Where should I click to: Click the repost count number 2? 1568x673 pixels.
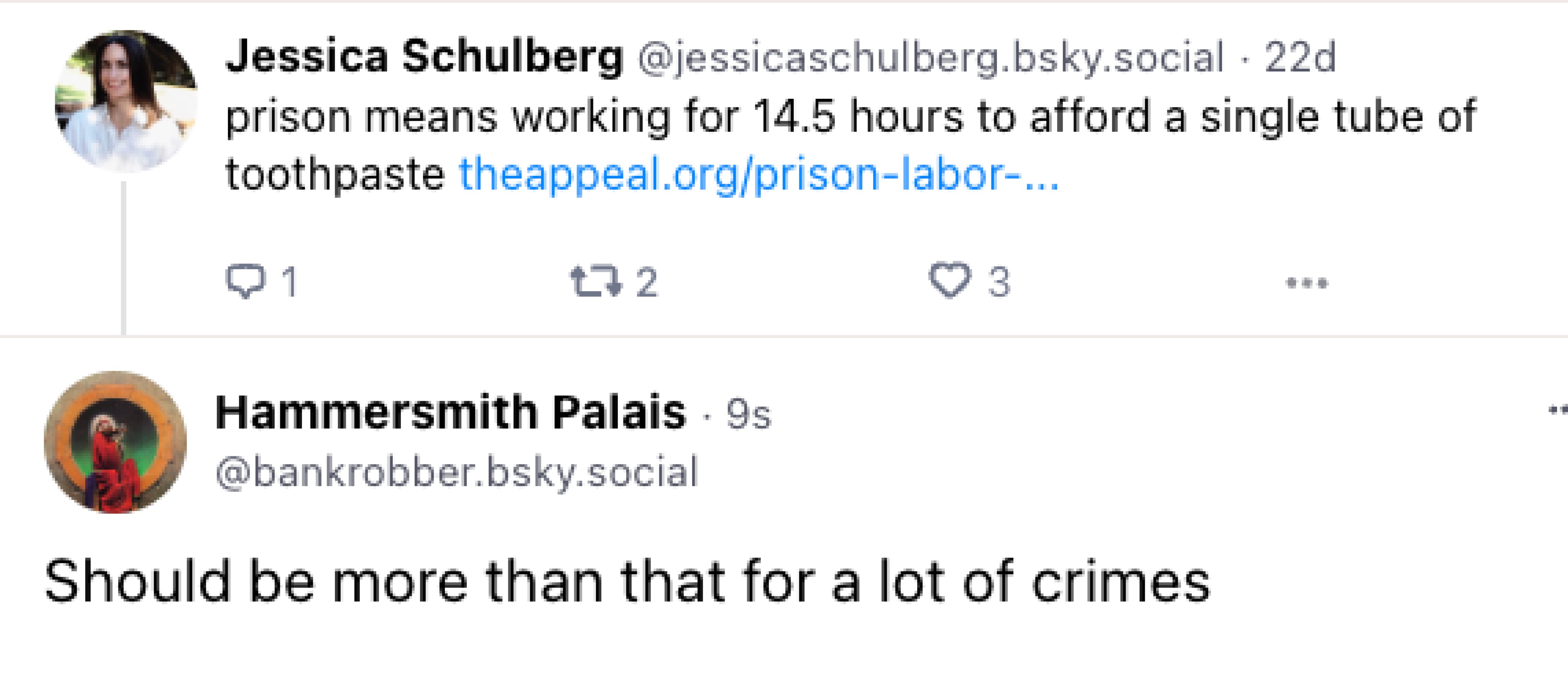[647, 282]
